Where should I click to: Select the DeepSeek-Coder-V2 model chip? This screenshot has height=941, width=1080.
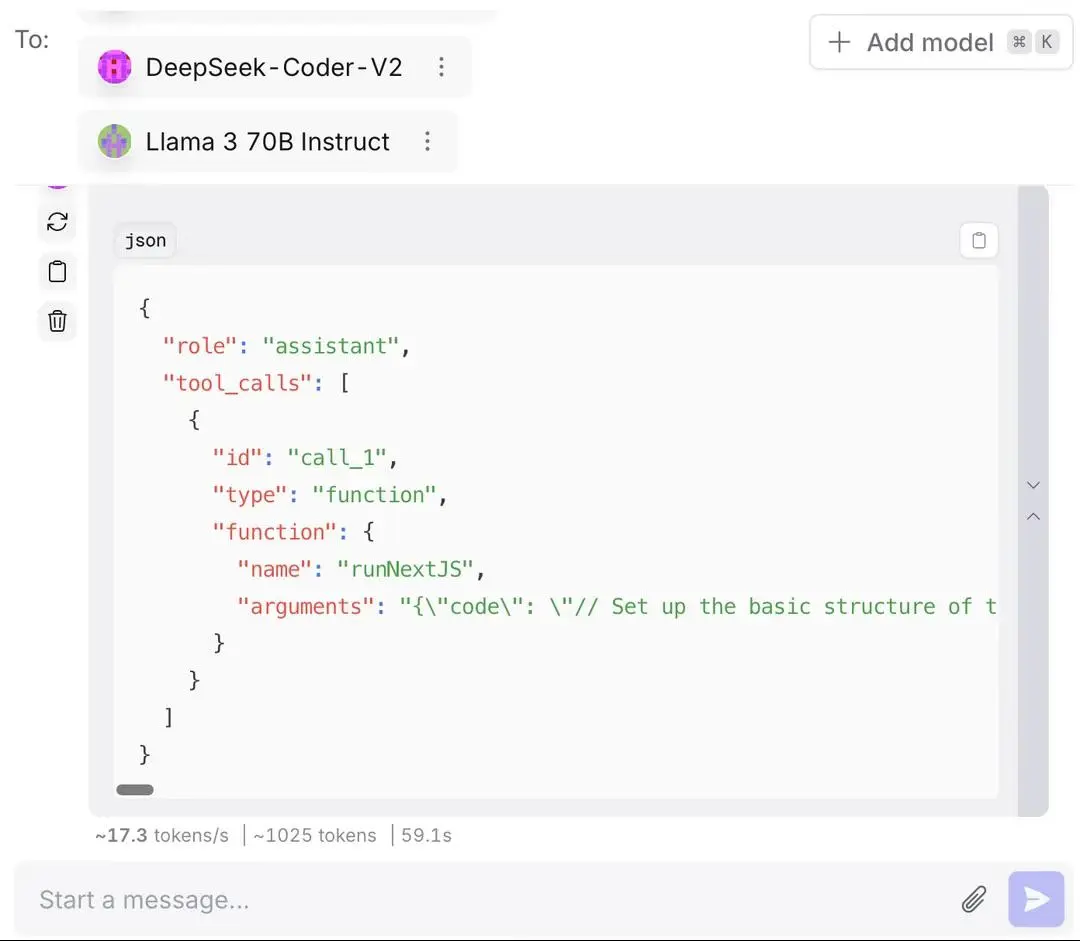coord(275,67)
